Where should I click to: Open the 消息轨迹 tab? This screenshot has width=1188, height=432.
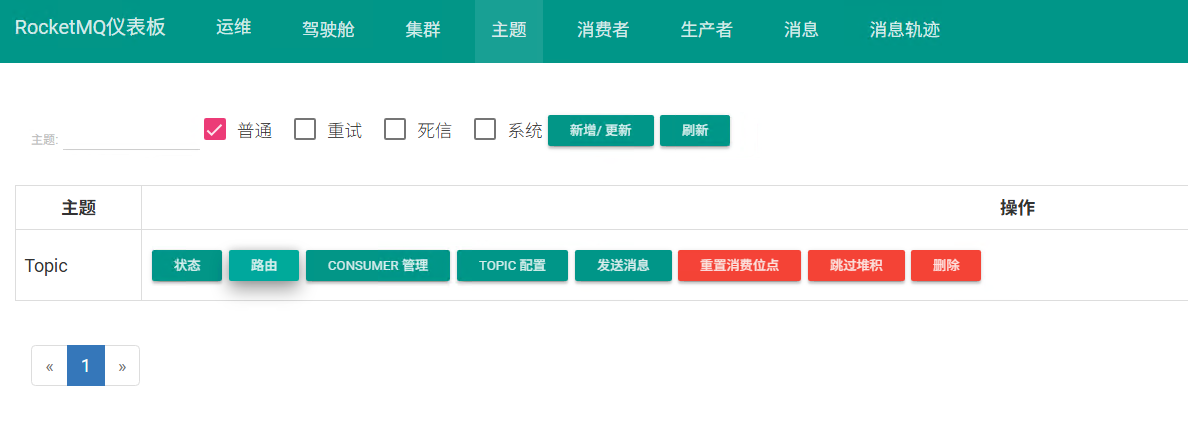(904, 30)
